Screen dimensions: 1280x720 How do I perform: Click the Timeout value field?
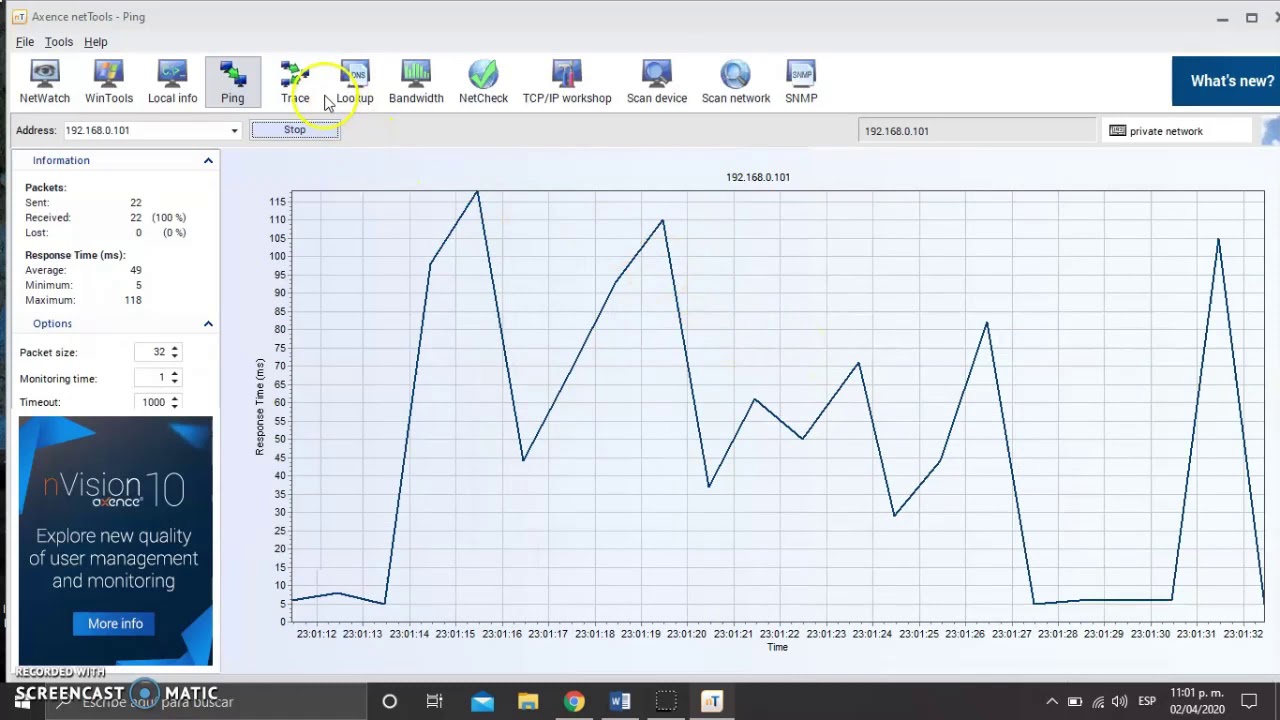click(152, 402)
